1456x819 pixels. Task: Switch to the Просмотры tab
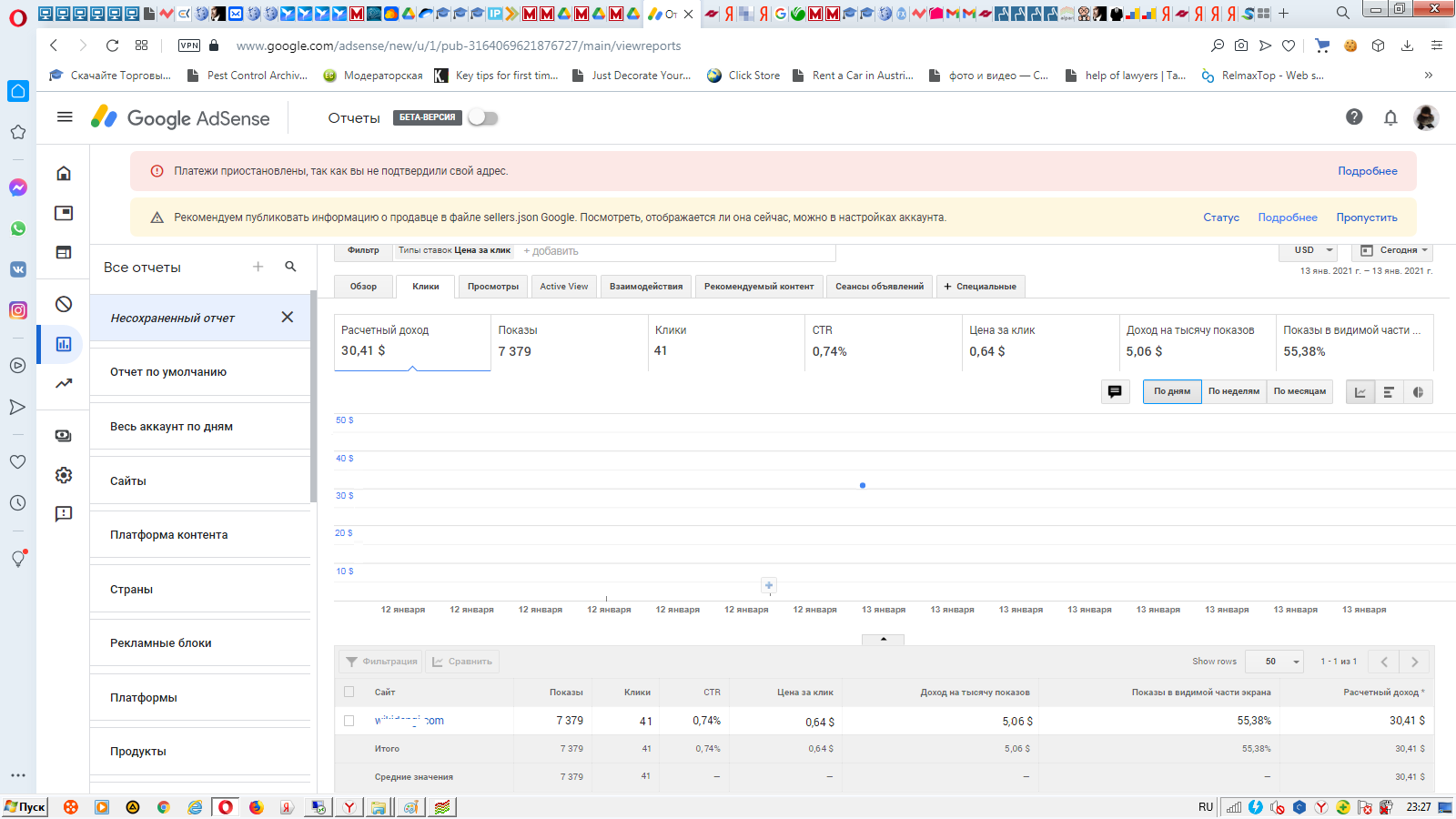coord(492,287)
